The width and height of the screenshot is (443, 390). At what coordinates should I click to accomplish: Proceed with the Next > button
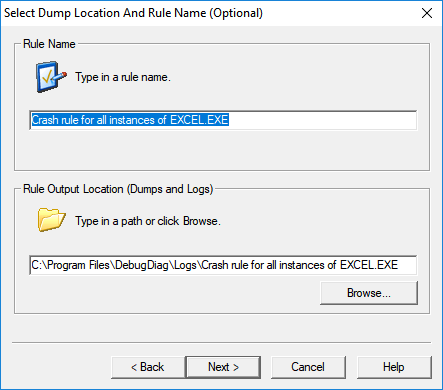click(x=223, y=367)
